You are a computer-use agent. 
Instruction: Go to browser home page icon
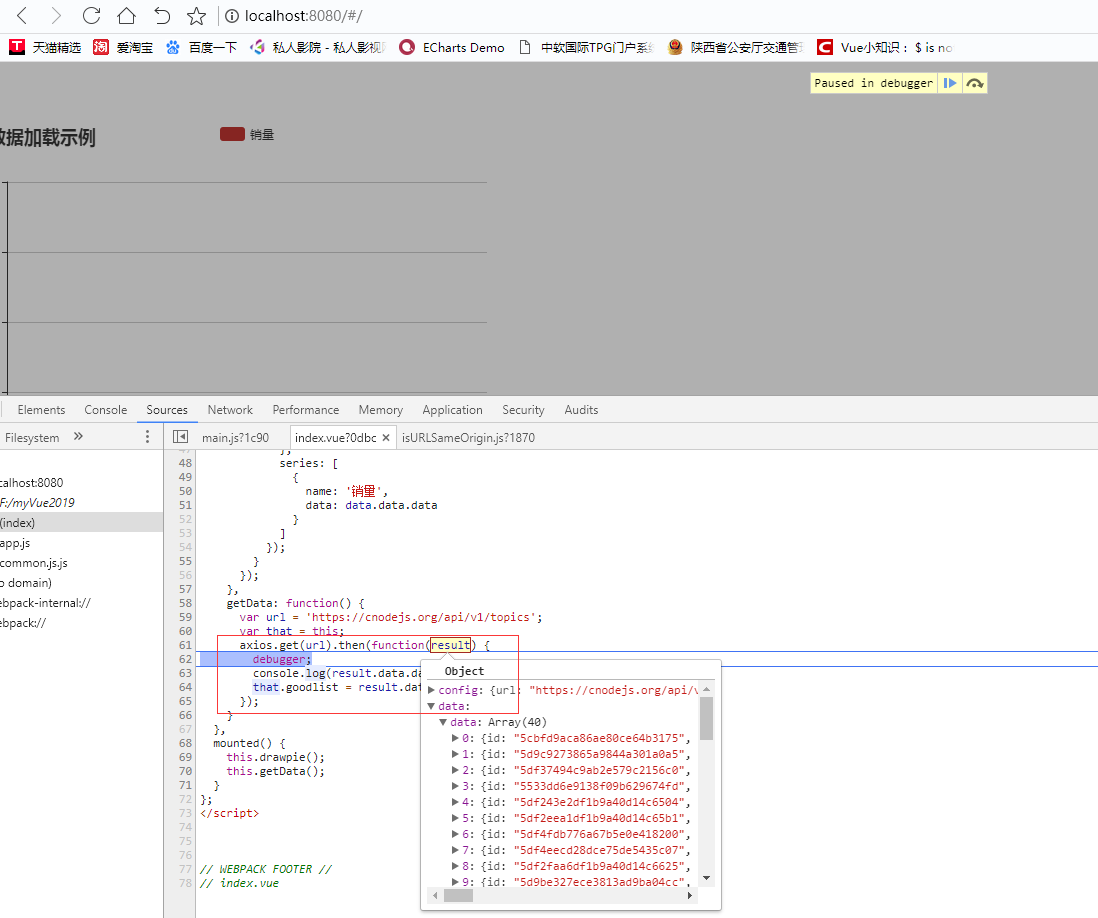tap(126, 15)
